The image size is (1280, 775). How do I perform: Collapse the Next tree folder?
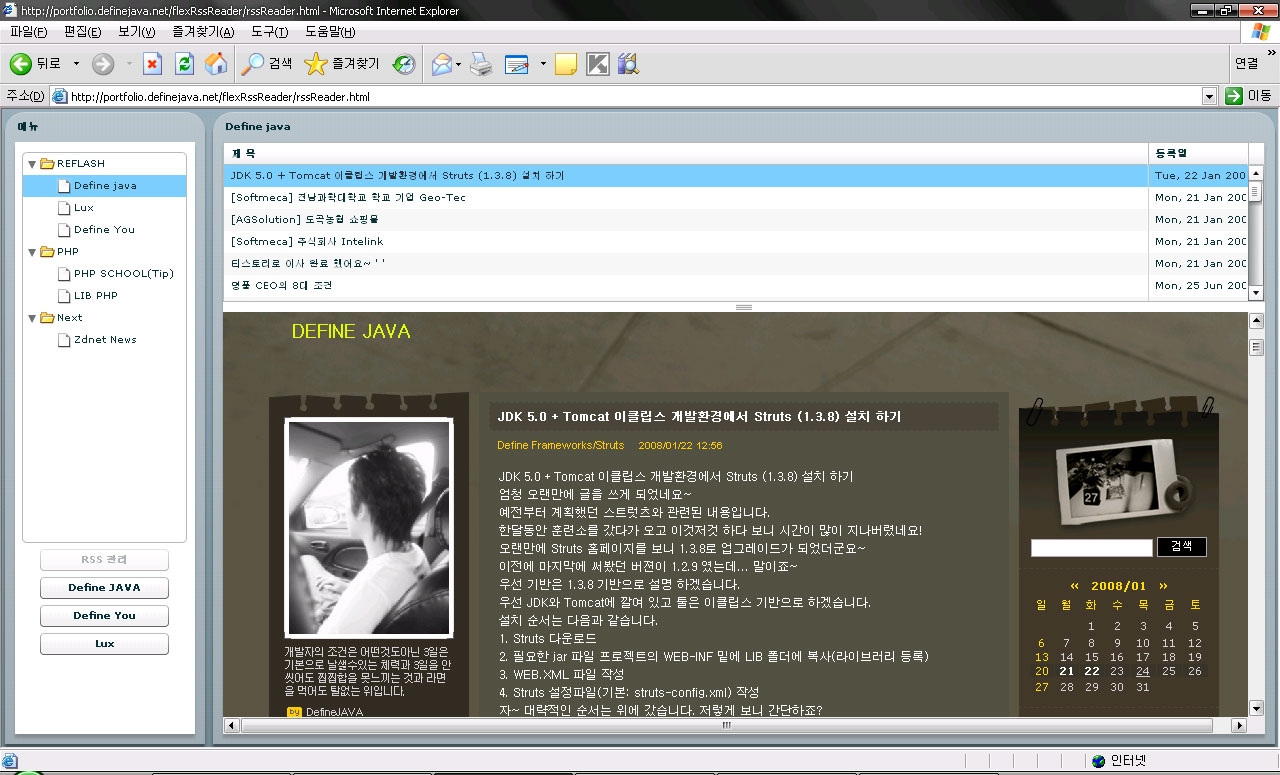point(32,318)
